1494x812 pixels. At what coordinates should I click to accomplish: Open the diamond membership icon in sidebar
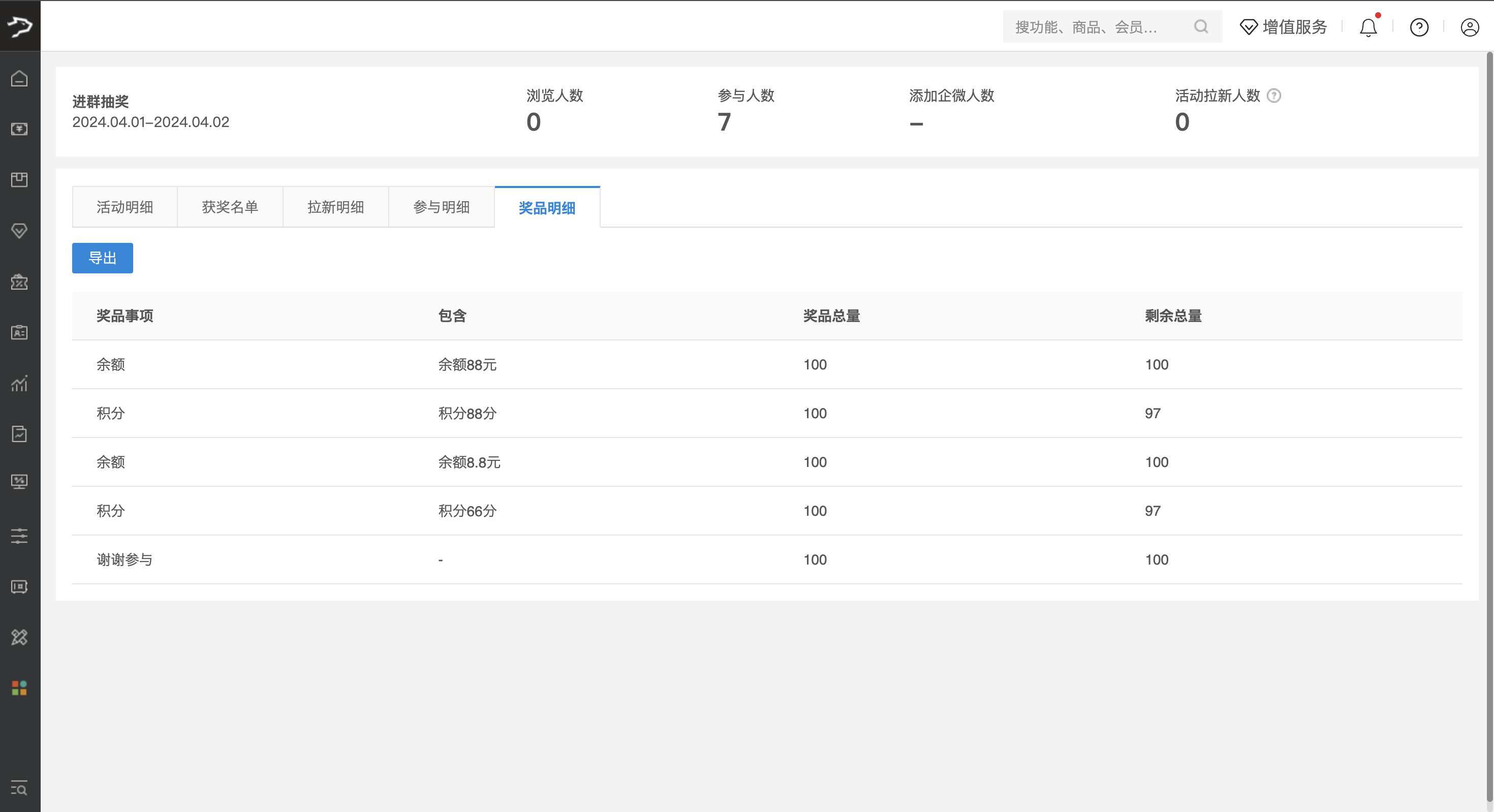[19, 231]
